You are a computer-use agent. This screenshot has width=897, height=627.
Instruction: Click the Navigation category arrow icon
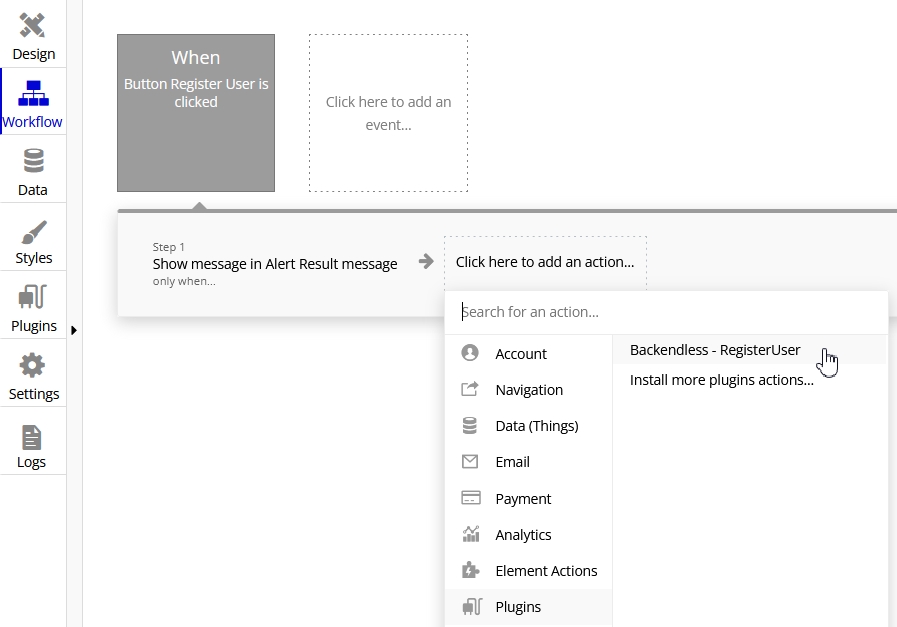(470, 389)
